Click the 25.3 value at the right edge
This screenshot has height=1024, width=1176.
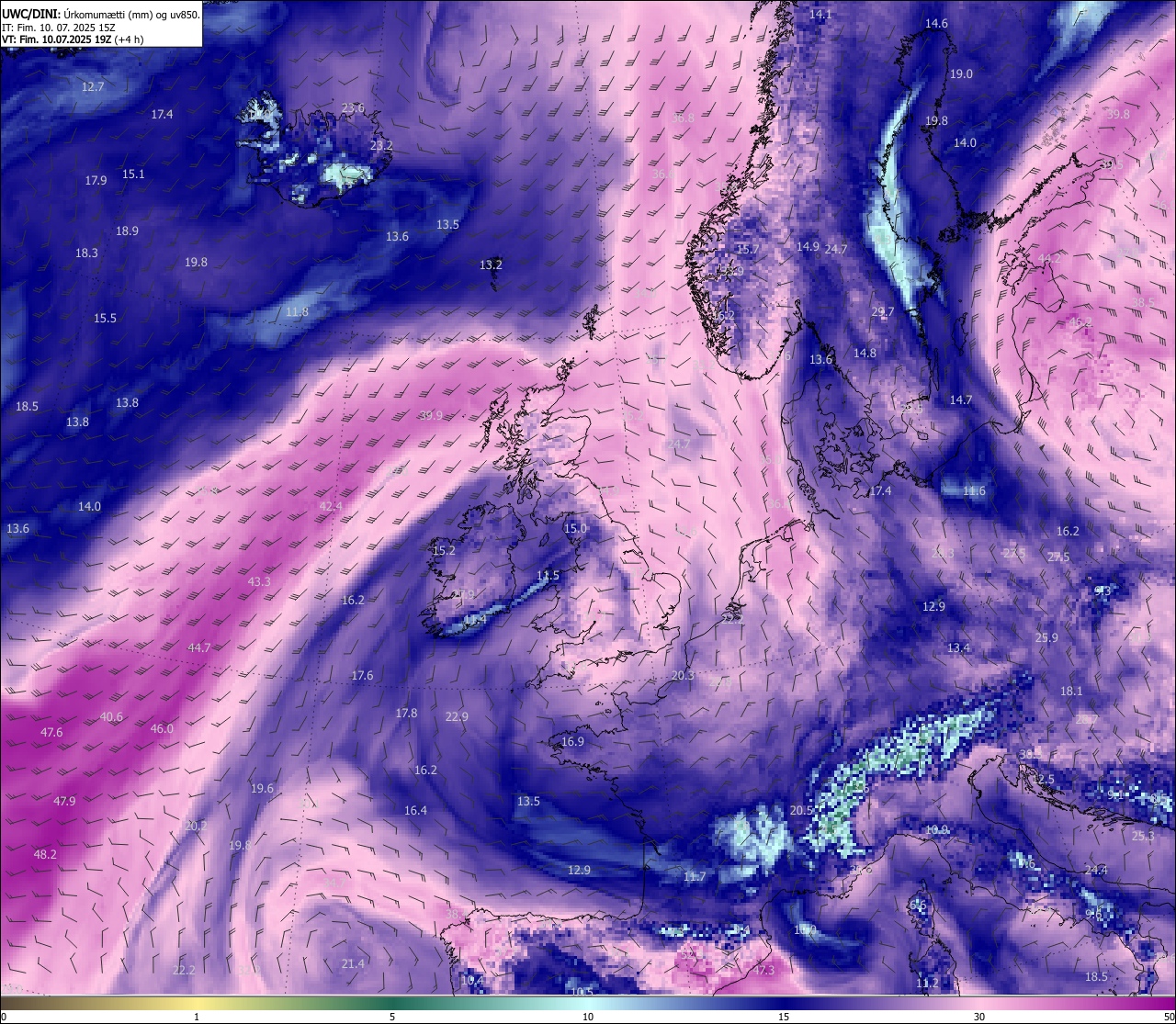(1143, 837)
